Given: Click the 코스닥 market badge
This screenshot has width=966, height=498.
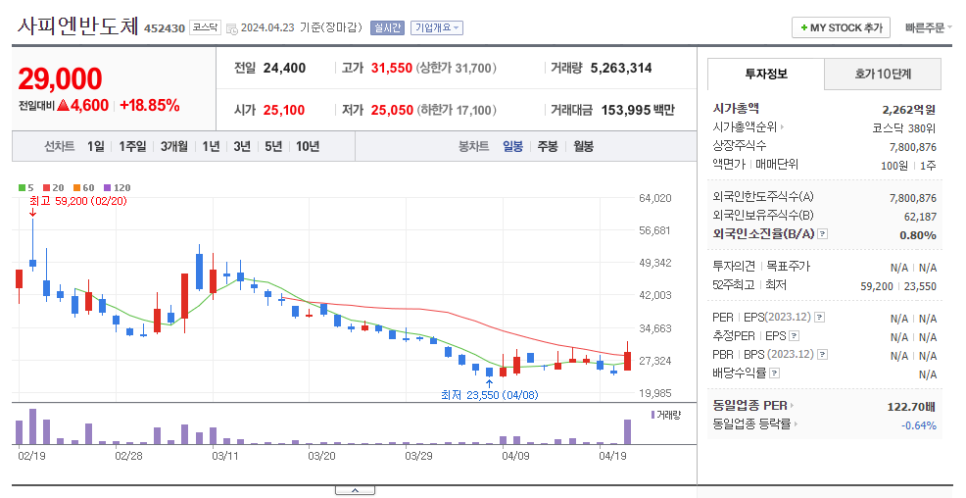Looking at the screenshot, I should click(205, 28).
